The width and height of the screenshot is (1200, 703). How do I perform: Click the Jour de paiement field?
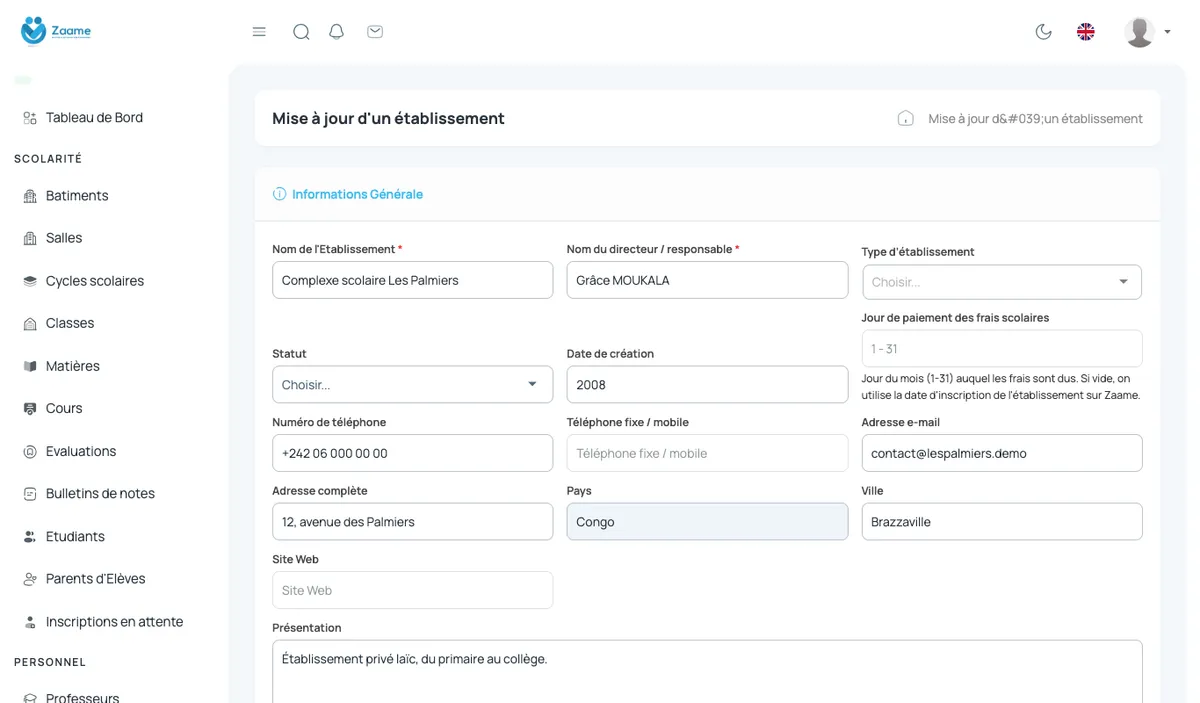tap(1002, 349)
